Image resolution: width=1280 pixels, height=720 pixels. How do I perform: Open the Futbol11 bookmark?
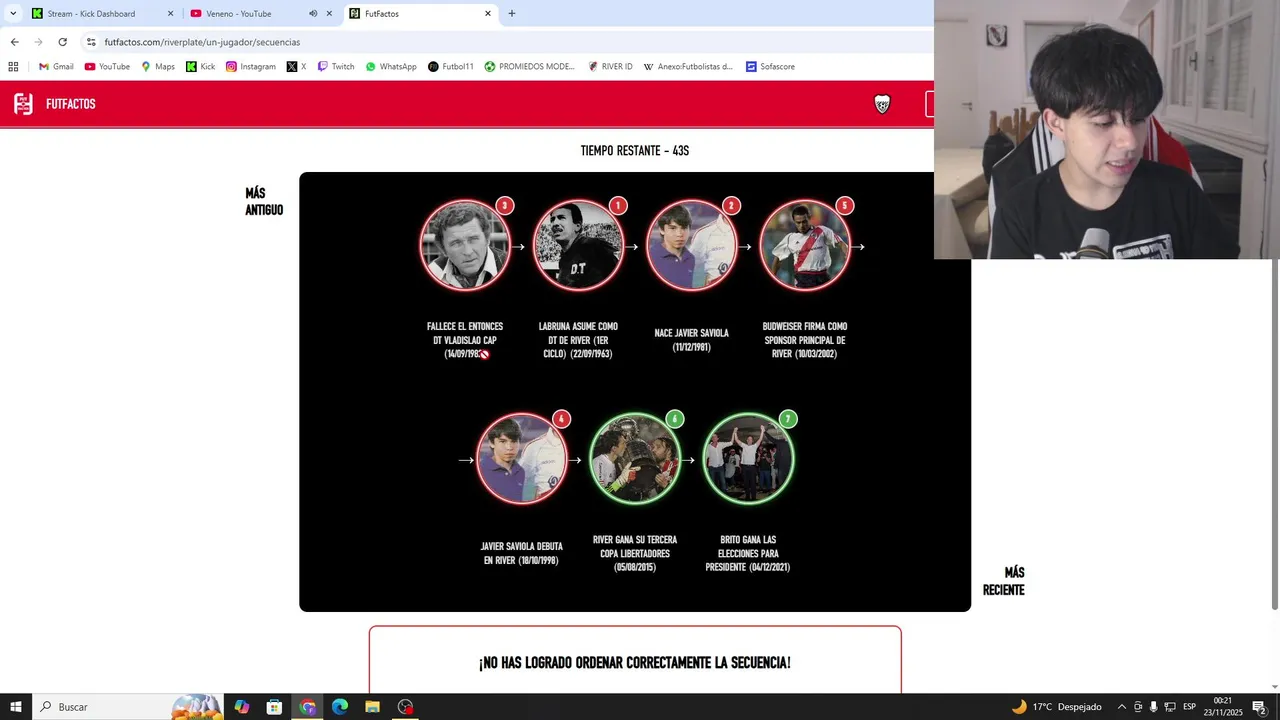[451, 67]
